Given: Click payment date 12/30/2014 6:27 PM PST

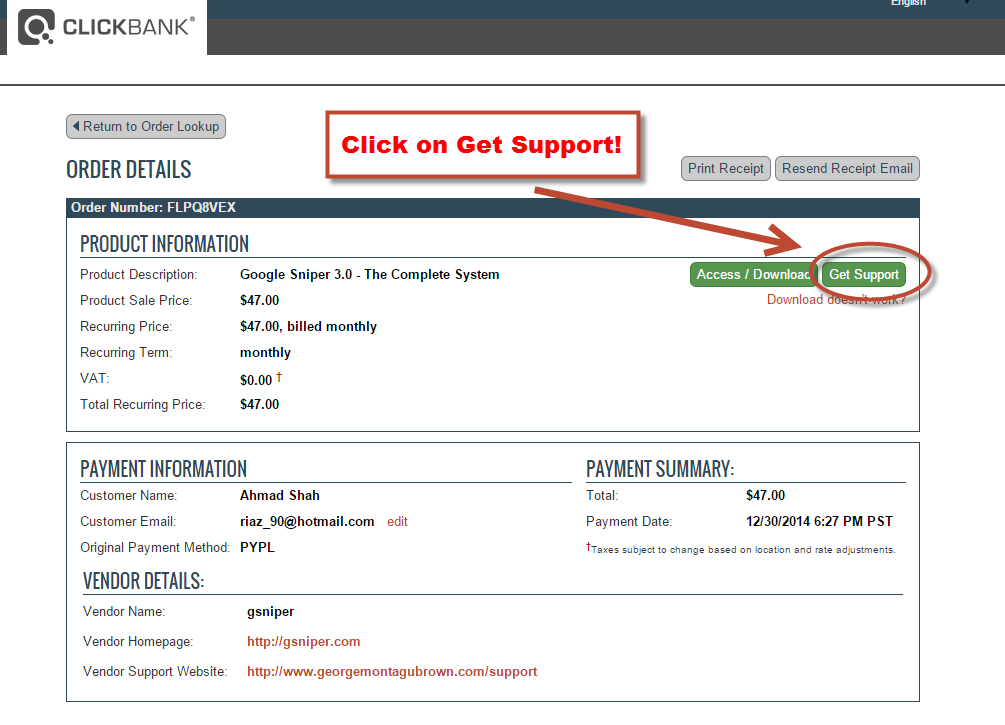Looking at the screenshot, I should coord(819,522).
